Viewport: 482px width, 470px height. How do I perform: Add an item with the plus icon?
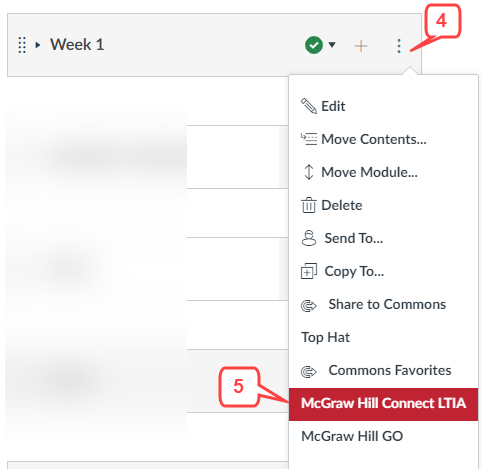pos(361,46)
